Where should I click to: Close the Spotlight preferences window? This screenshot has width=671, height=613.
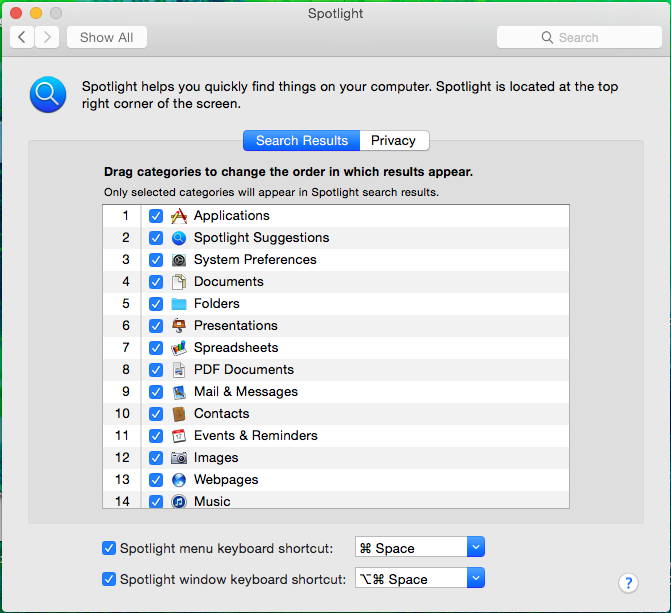pos(16,13)
